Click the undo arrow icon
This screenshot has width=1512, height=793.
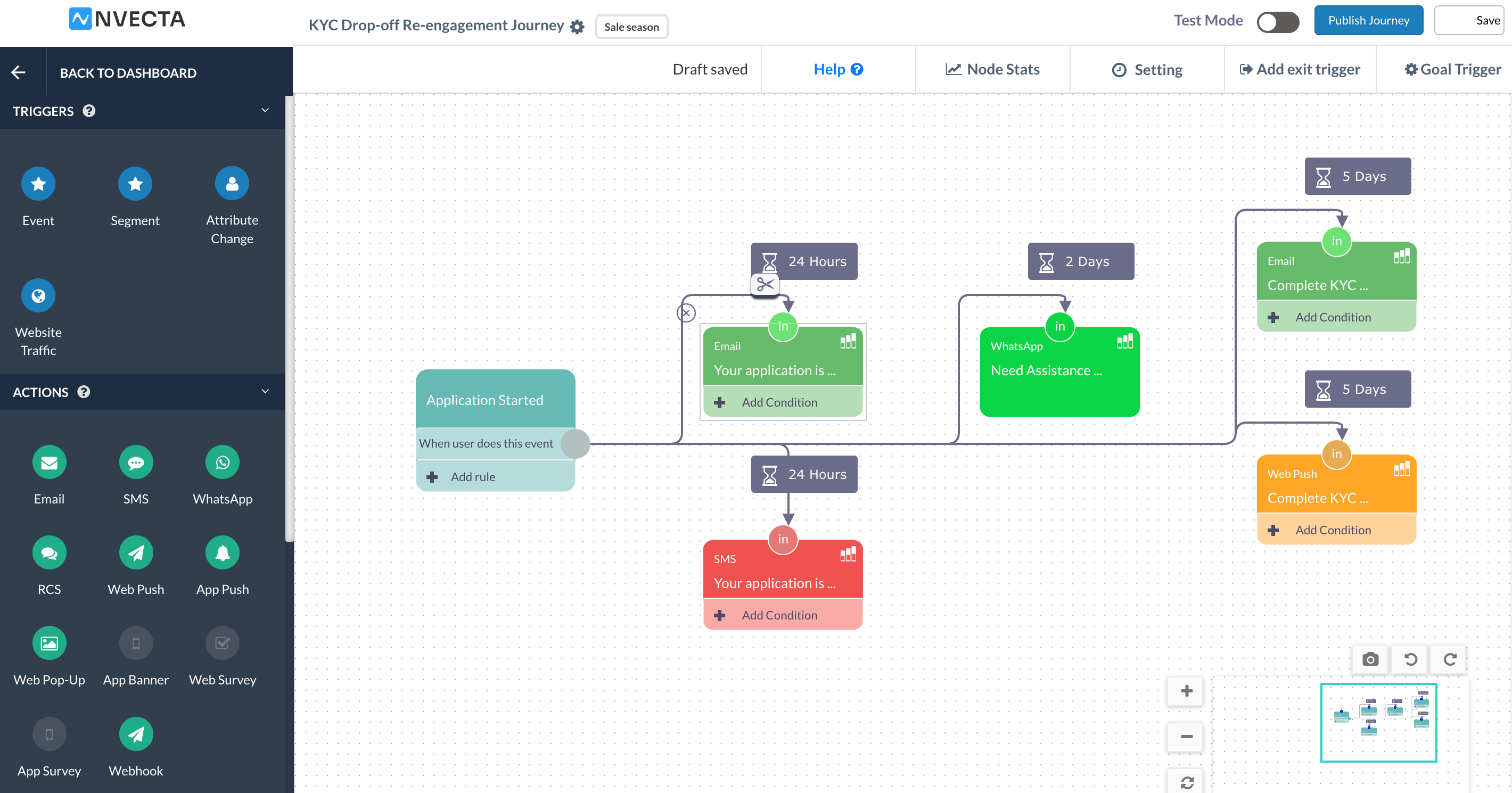1410,659
